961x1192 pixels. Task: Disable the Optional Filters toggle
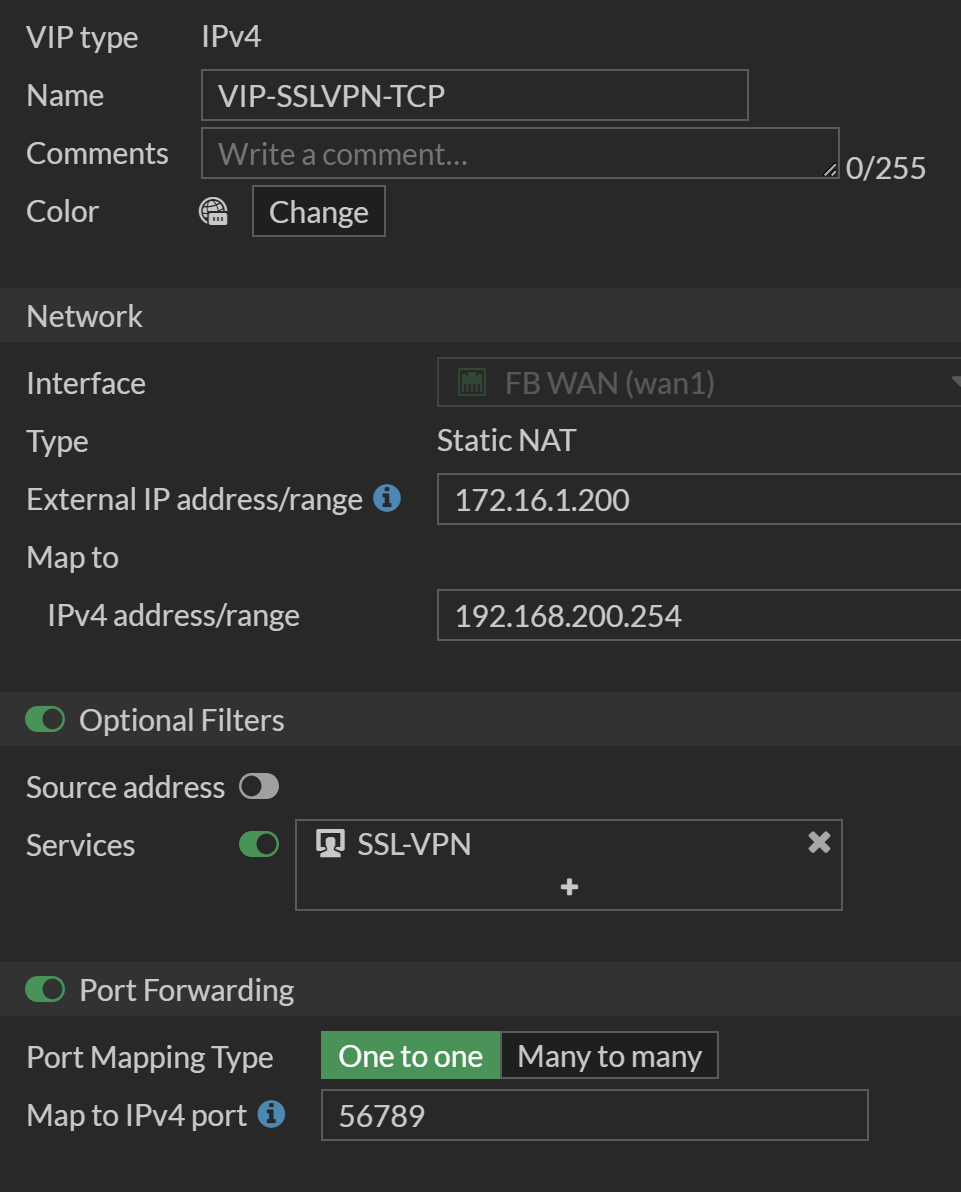pyautogui.click(x=46, y=720)
